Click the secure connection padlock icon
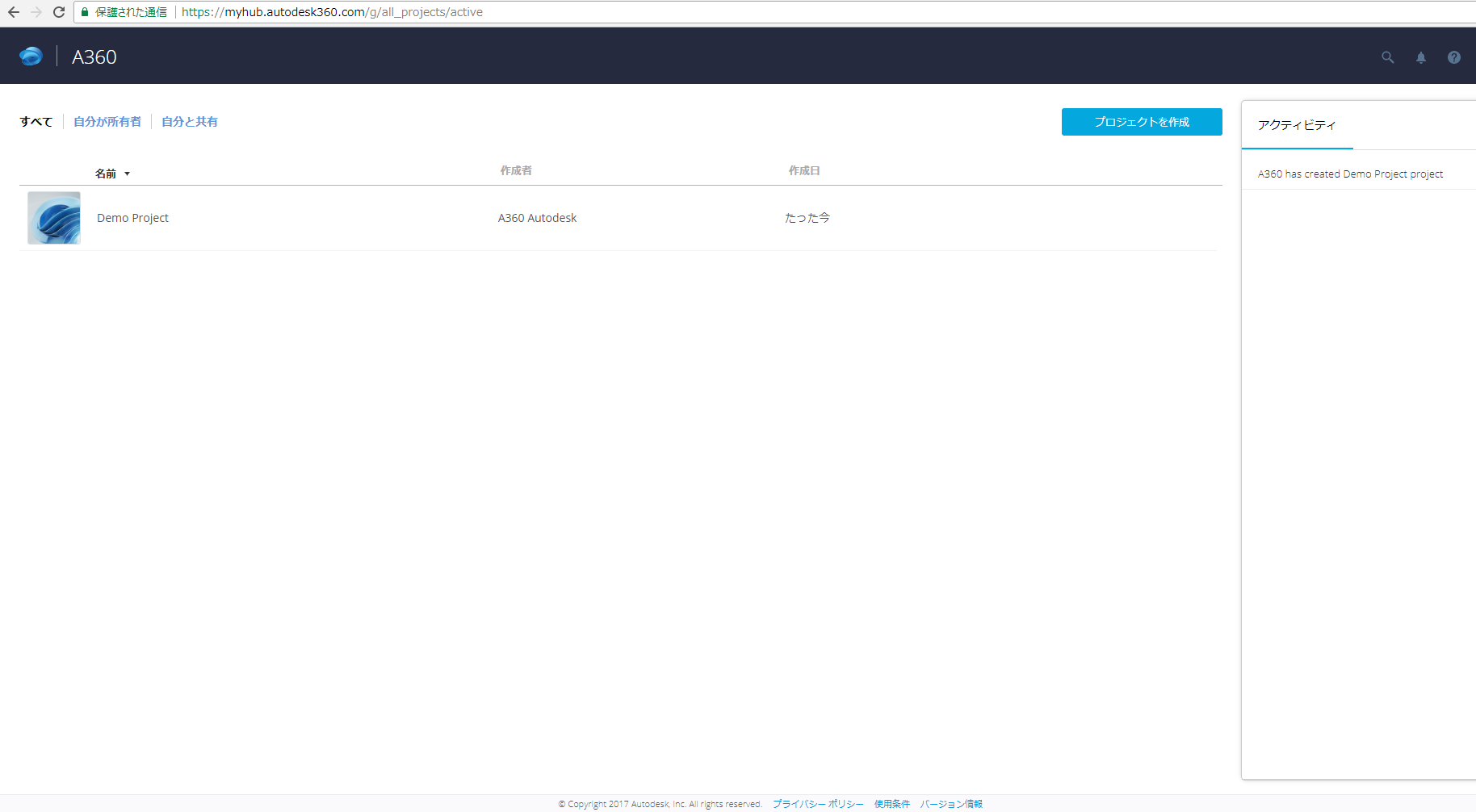Viewport: 1476px width, 812px height. 84,12
